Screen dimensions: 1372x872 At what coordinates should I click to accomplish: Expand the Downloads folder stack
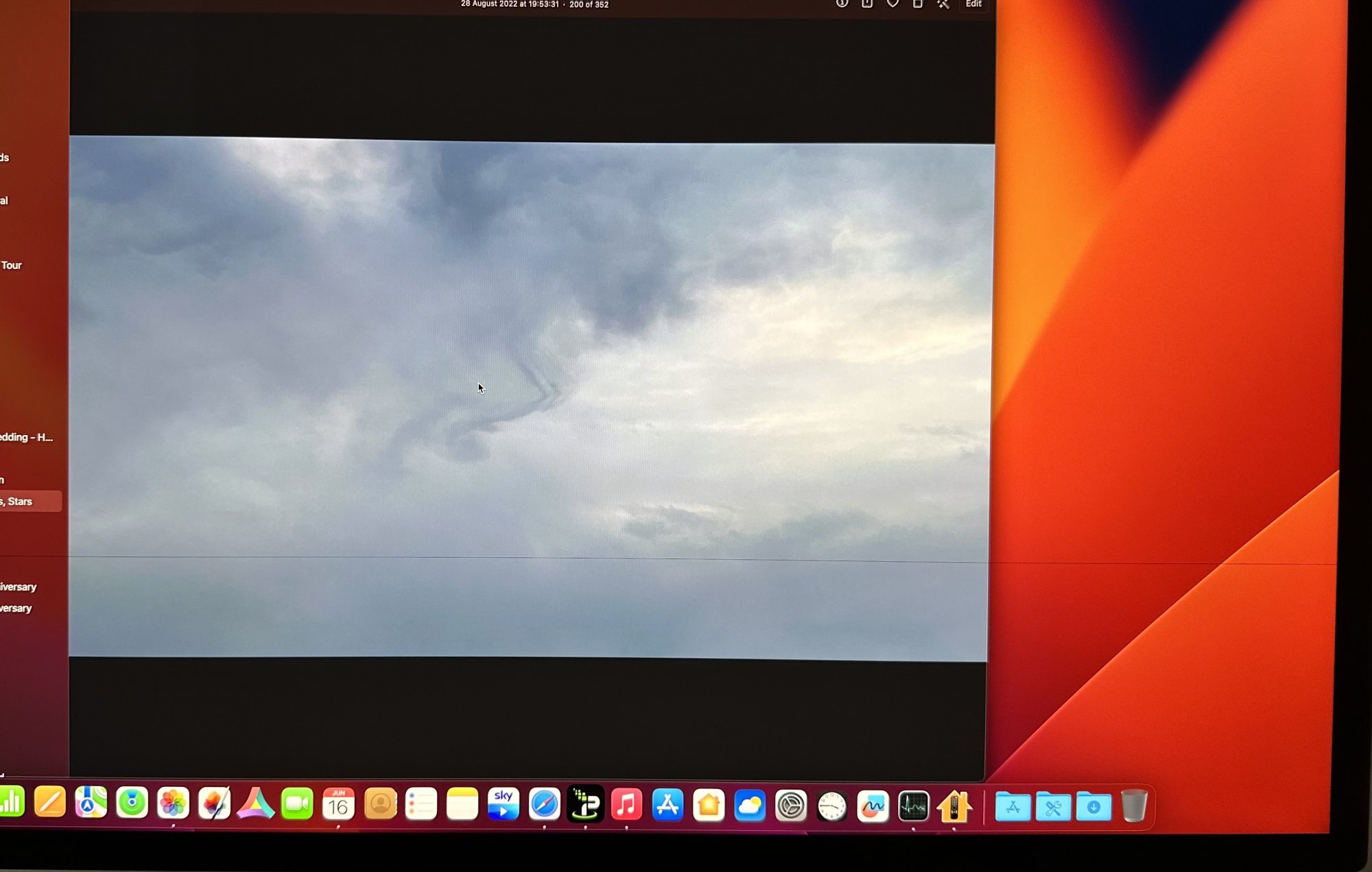click(x=1093, y=806)
